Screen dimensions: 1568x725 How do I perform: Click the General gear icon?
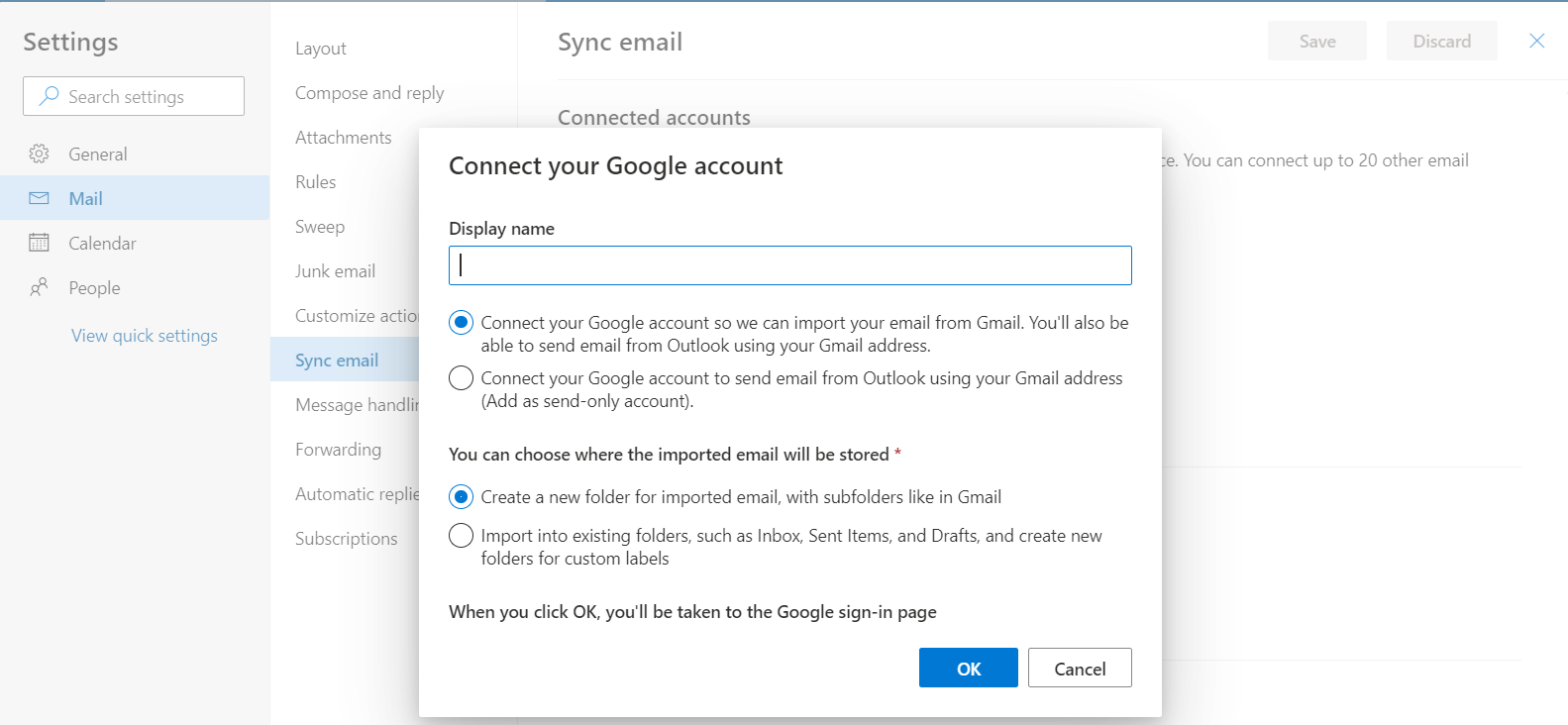[39, 154]
